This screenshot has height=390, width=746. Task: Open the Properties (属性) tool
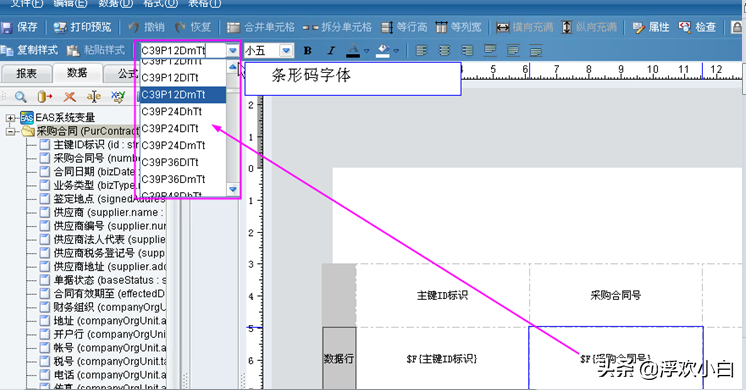coord(638,28)
